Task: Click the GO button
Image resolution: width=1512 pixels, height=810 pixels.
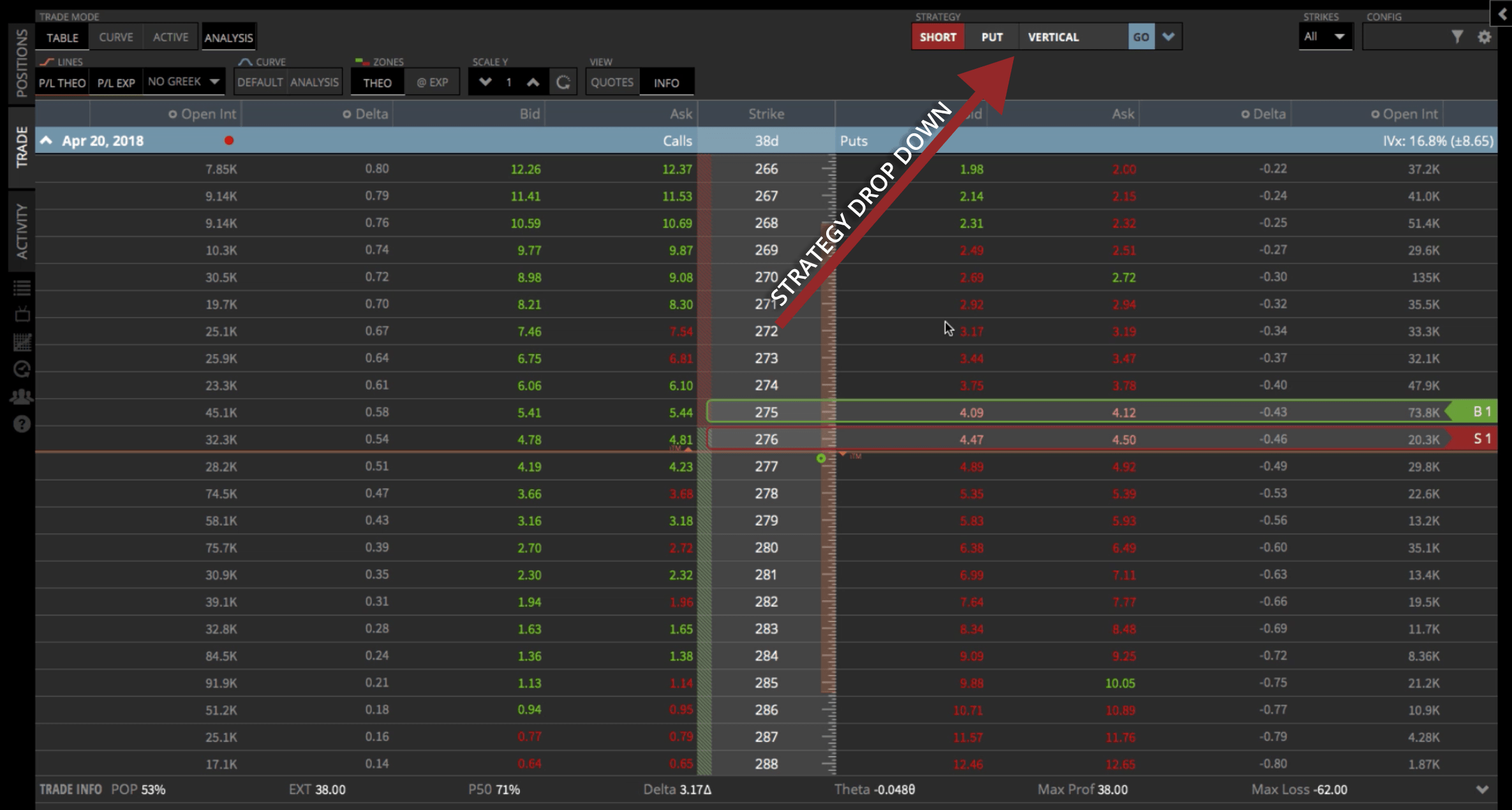Action: tap(1141, 37)
